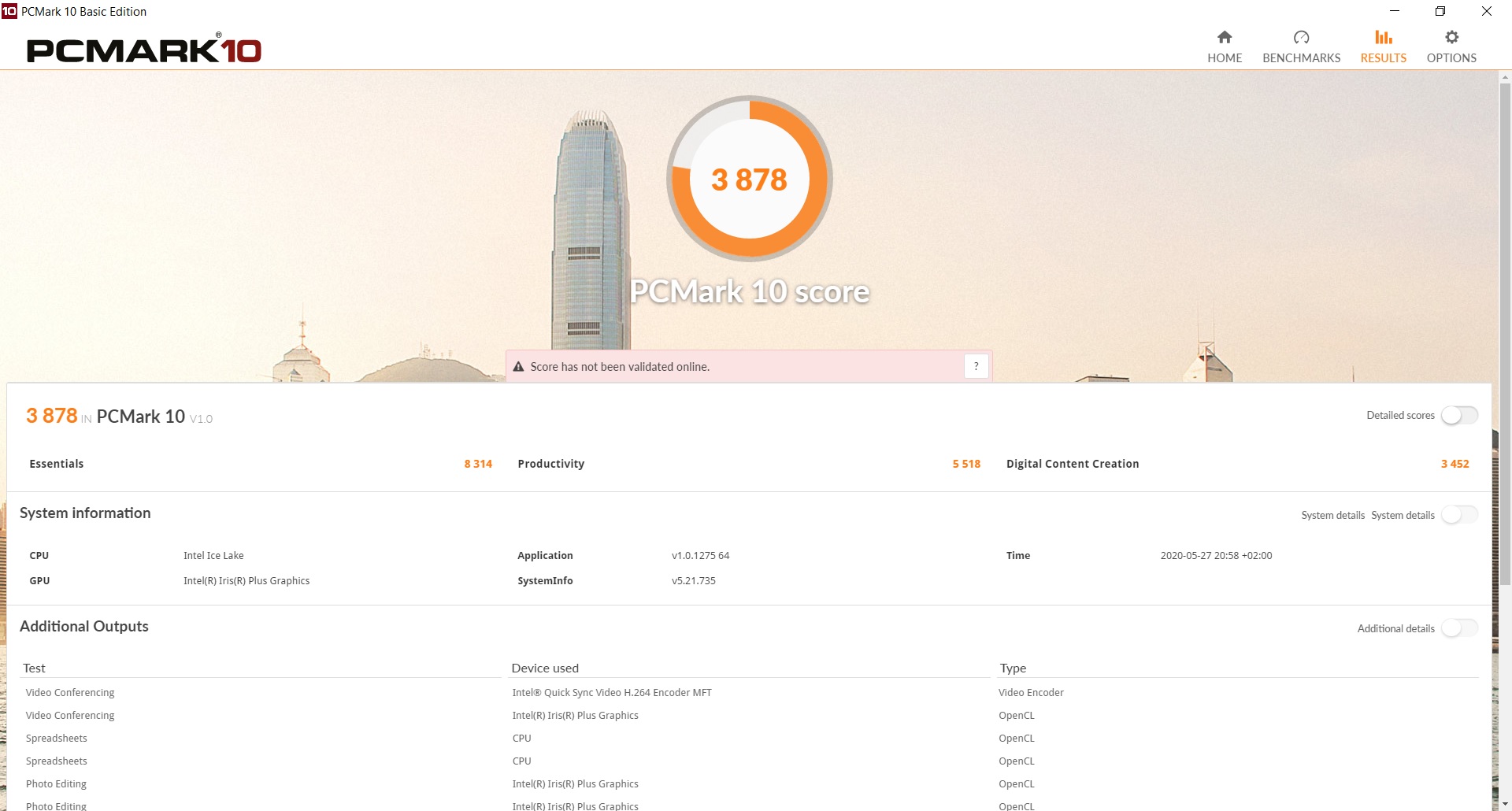Switch on the Additional details toggle

click(1459, 628)
